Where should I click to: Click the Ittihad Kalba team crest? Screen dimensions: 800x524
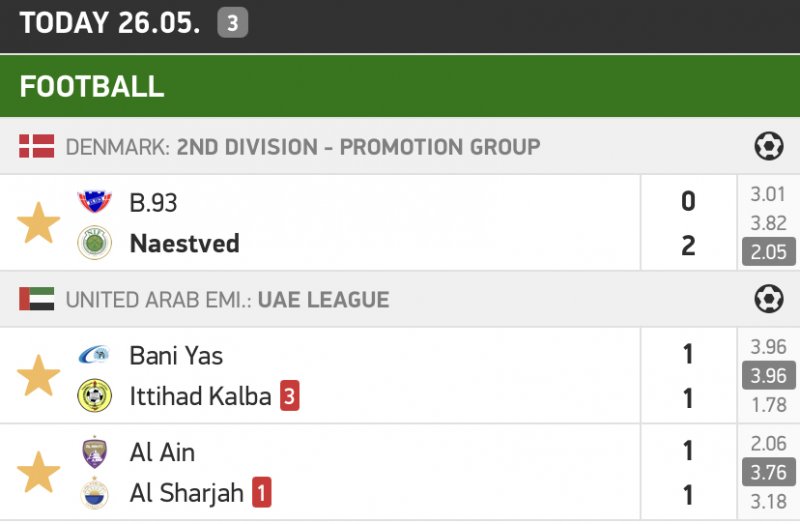95,397
